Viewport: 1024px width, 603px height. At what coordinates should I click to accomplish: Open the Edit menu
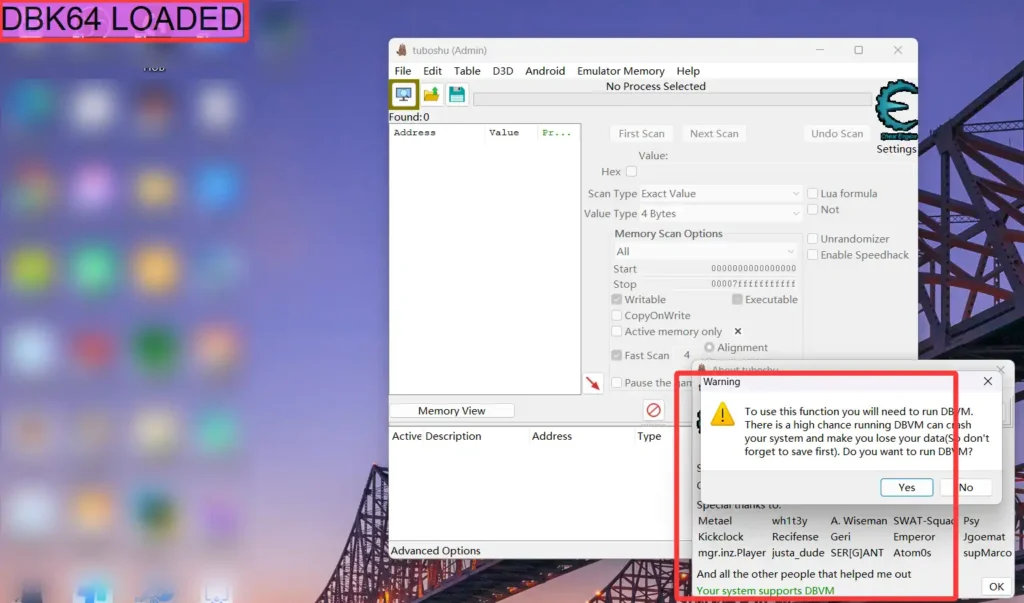432,71
